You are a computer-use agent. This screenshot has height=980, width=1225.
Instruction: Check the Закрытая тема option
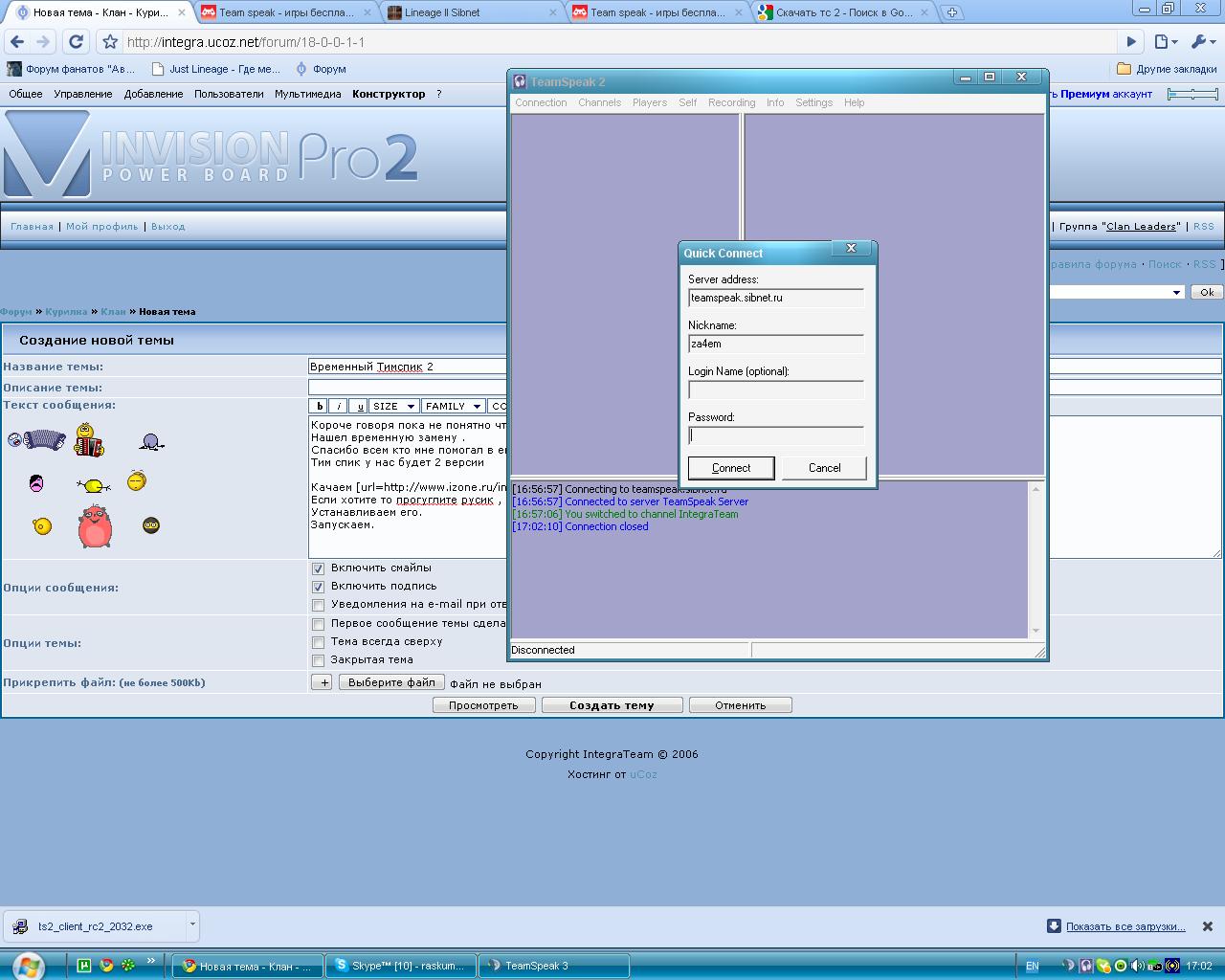click(x=319, y=660)
